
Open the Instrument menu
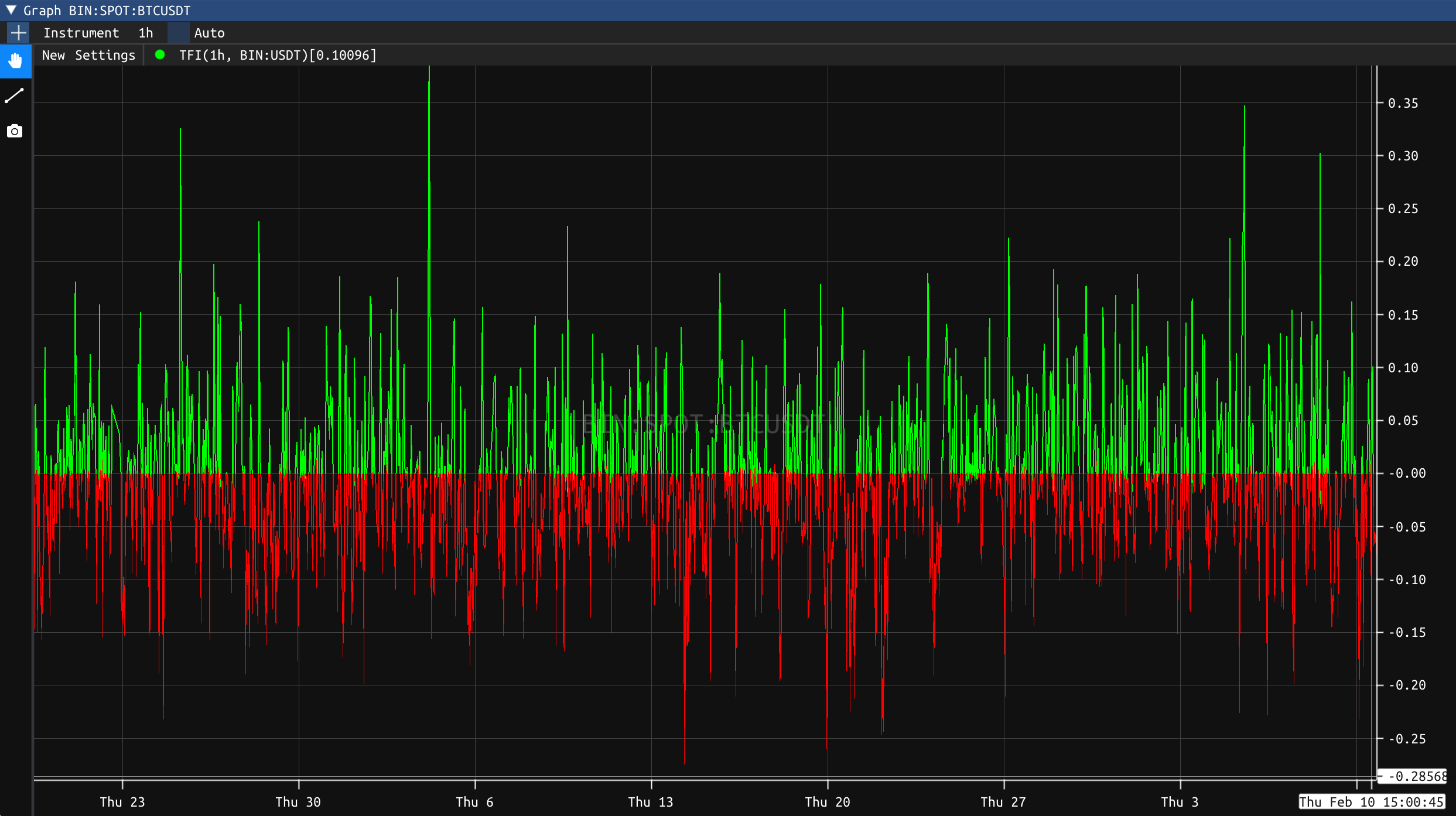(x=81, y=33)
